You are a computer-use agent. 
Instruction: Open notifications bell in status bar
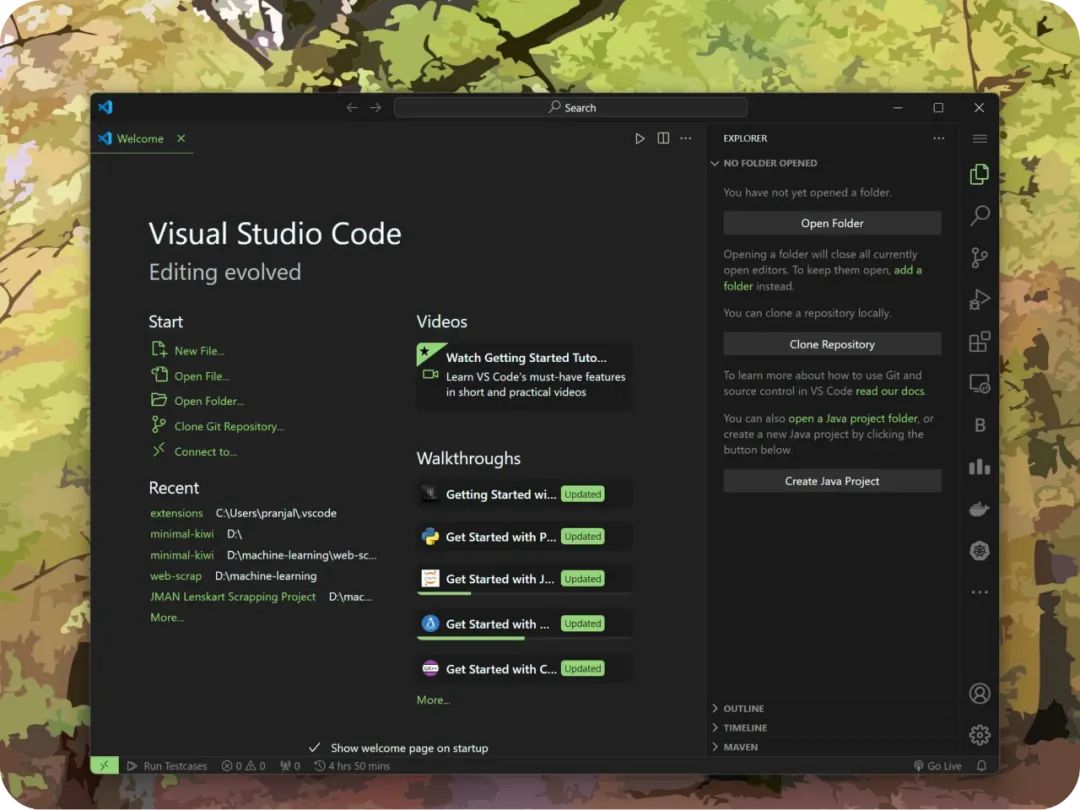tap(981, 766)
